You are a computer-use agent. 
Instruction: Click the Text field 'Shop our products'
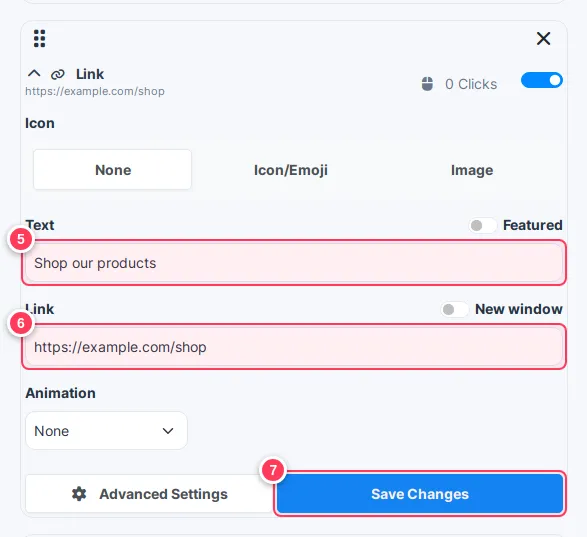click(x=294, y=263)
